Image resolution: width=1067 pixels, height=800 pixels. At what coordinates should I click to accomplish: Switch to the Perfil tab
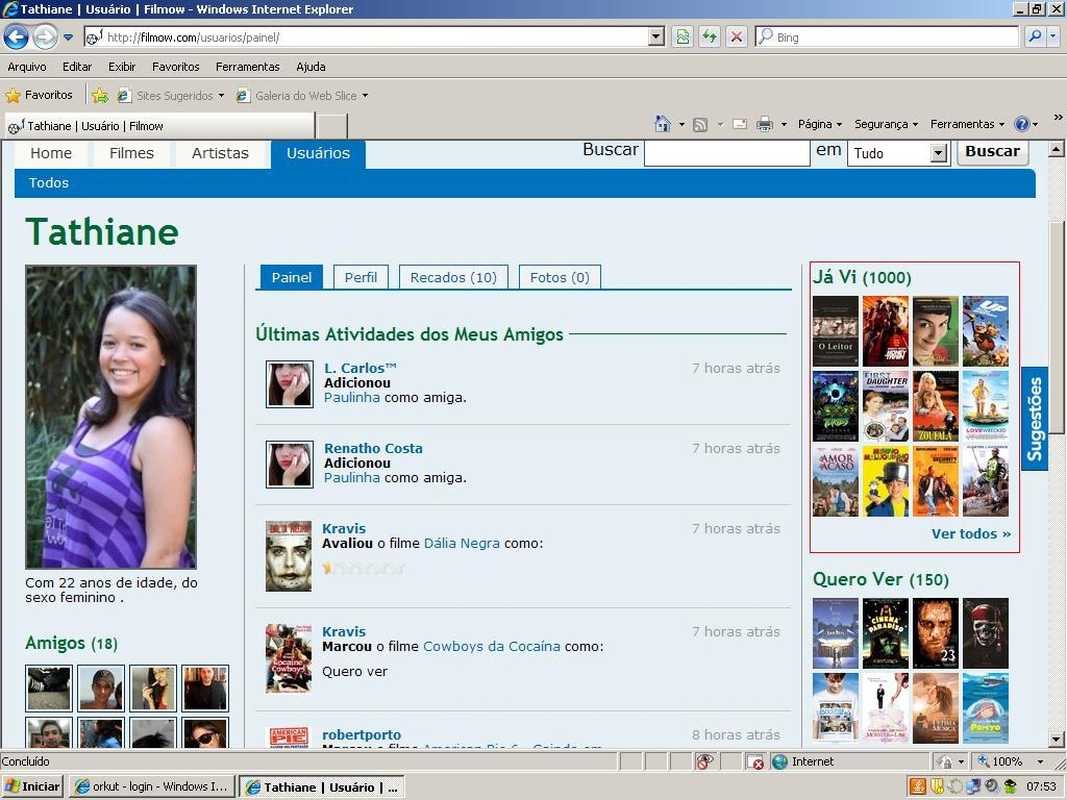pyautogui.click(x=361, y=278)
